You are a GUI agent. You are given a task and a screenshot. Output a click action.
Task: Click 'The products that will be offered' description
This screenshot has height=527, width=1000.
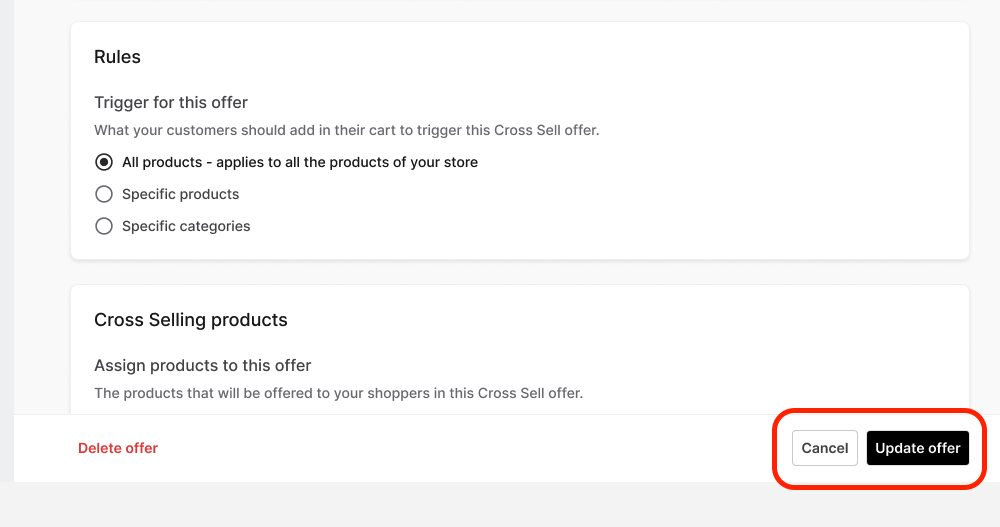point(339,393)
